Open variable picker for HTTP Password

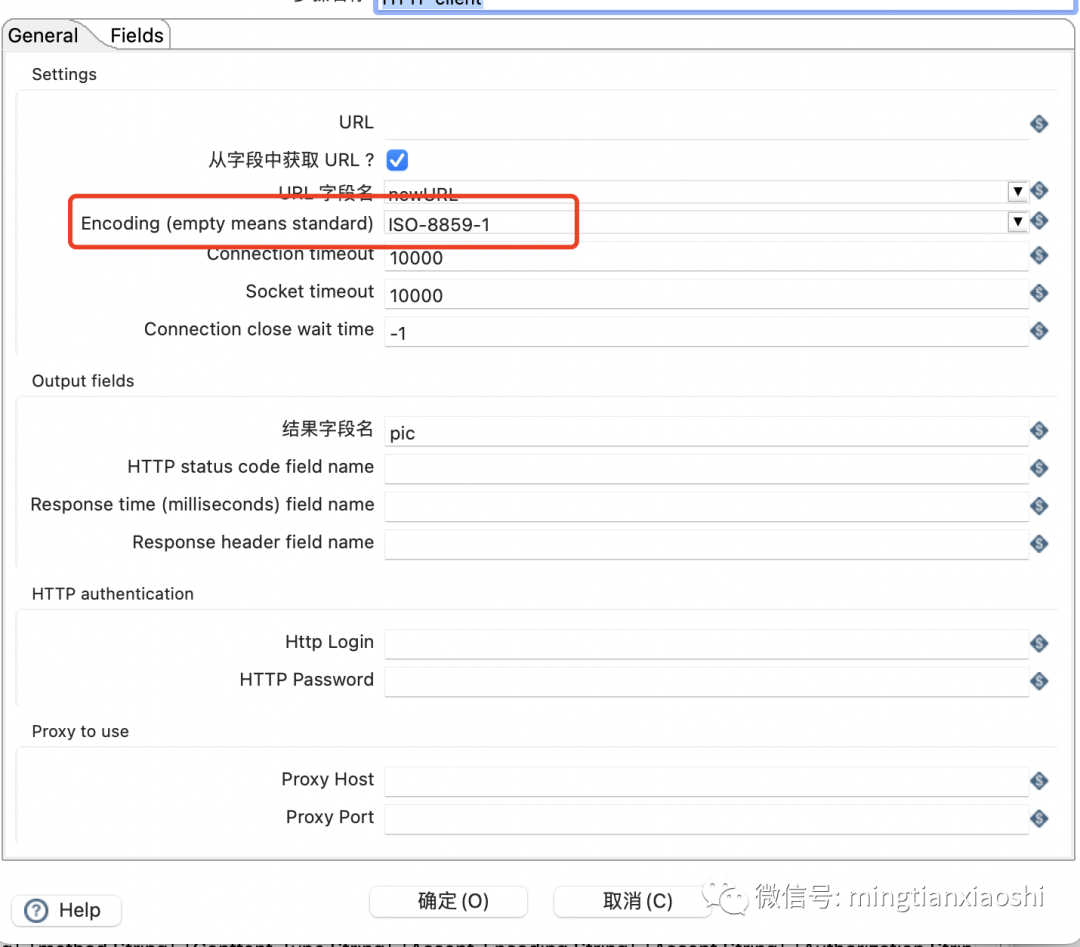point(1039,680)
